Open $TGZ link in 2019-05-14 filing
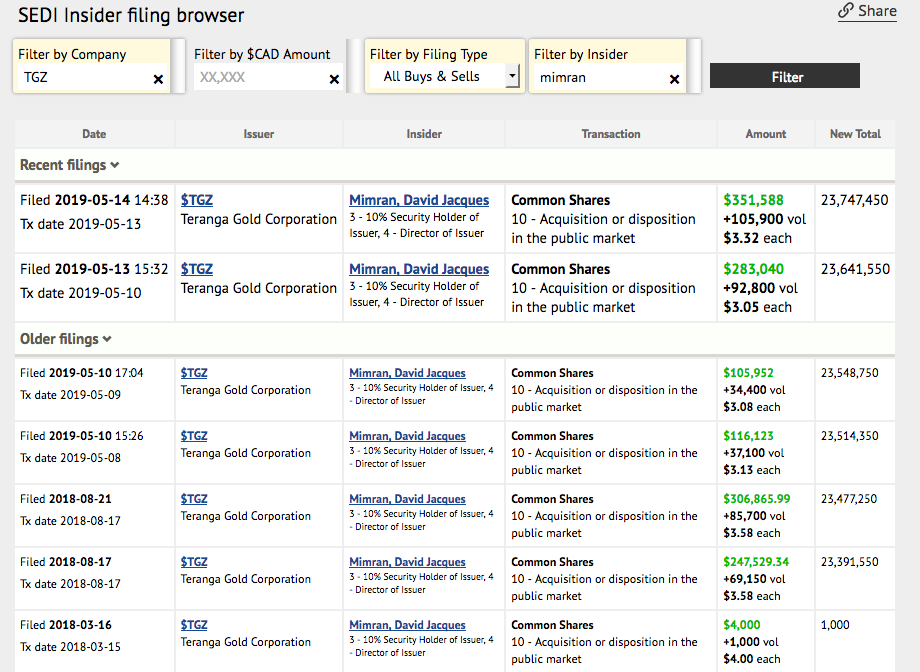This screenshot has width=920, height=672. [197, 200]
